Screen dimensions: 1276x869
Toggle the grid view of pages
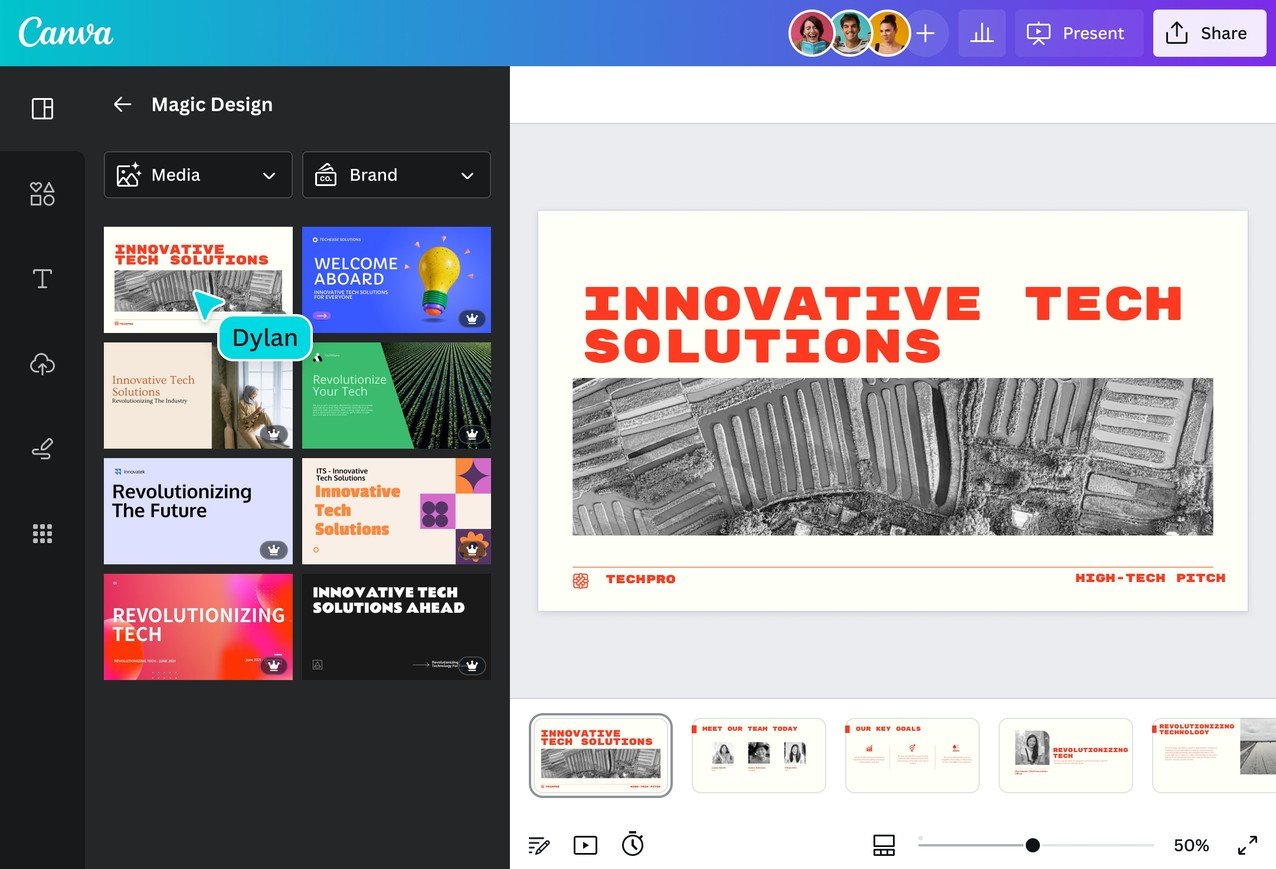(884, 845)
